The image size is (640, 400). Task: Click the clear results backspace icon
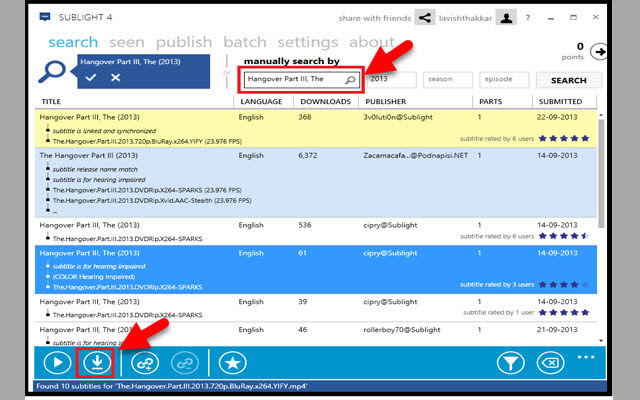551,362
